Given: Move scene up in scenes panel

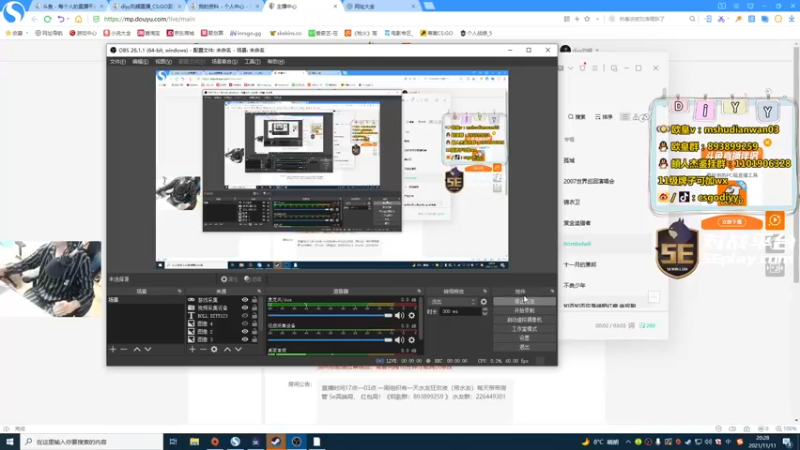Looking at the screenshot, I should coord(137,349).
